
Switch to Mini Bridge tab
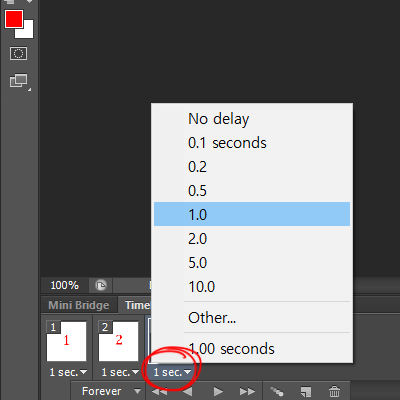coord(79,305)
